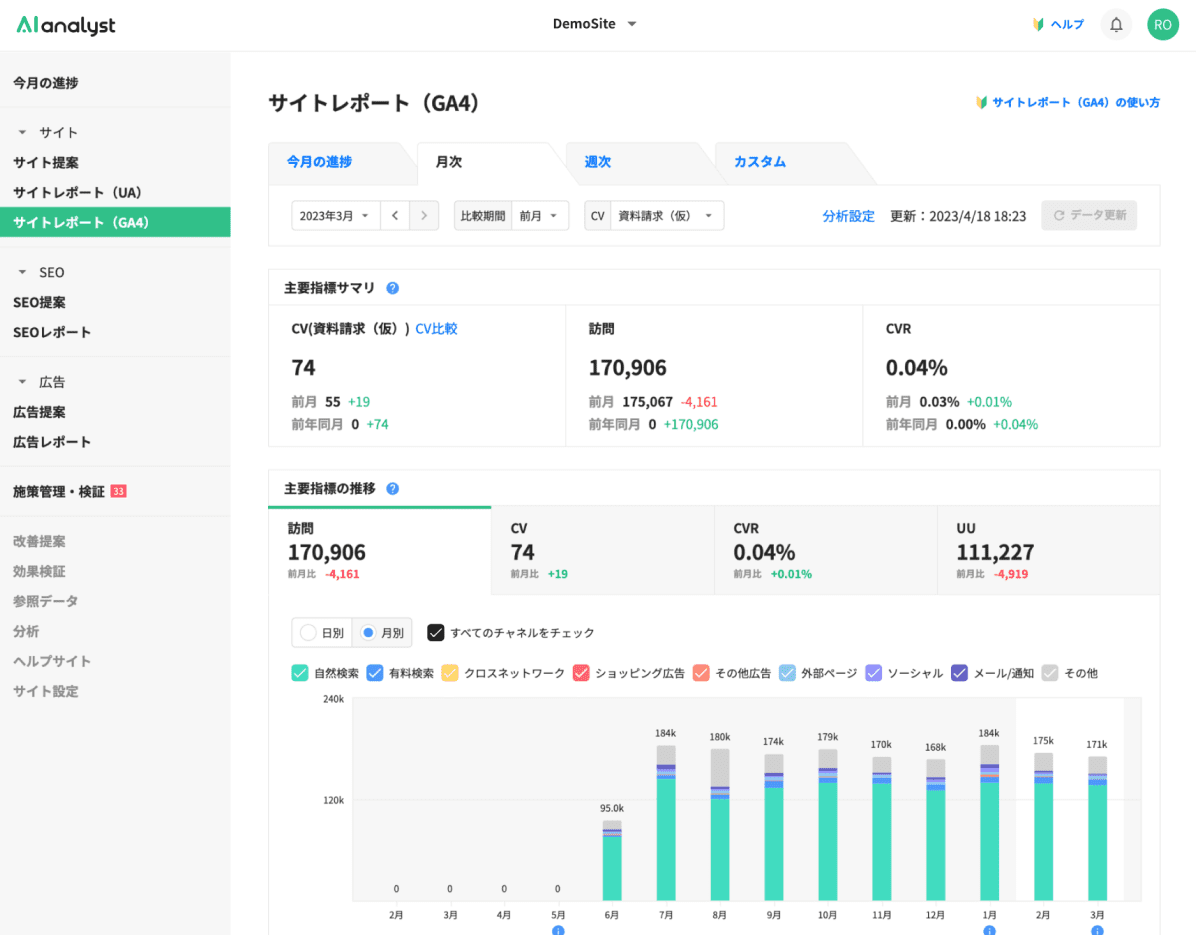Switch to the カスタム tab
The image size is (1196, 935).
coord(759,162)
